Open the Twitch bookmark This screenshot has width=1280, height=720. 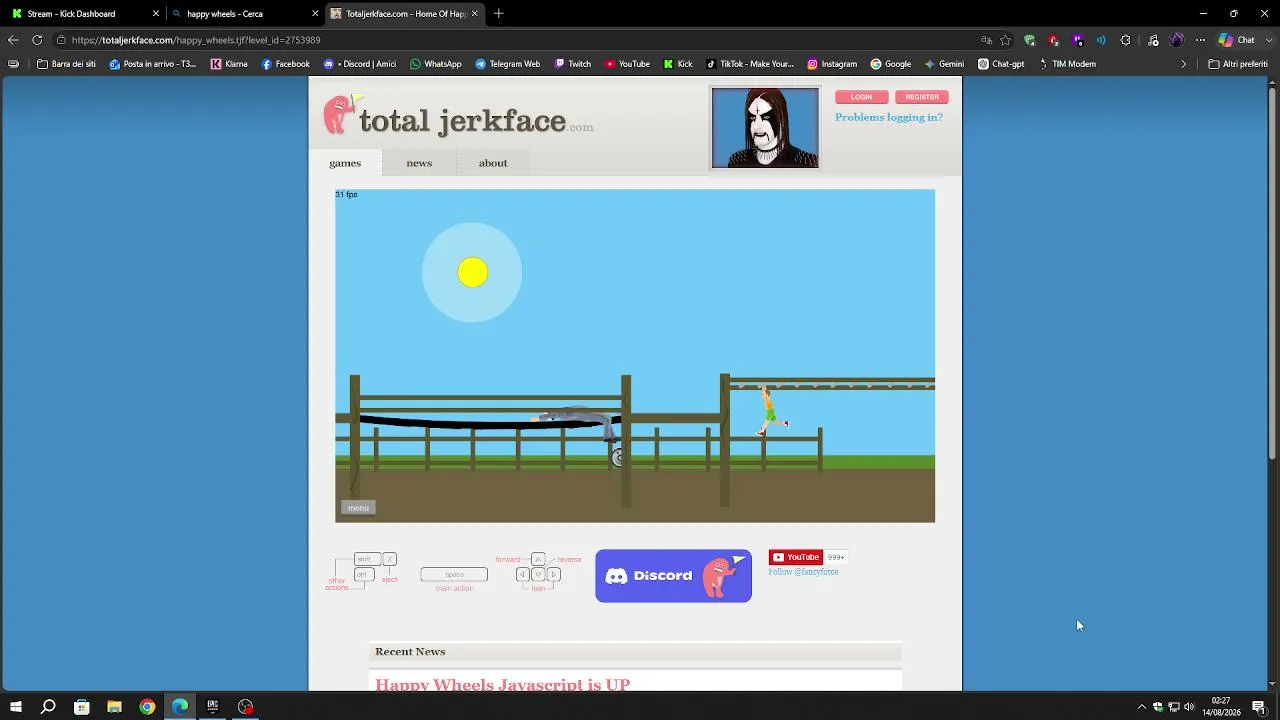[573, 64]
